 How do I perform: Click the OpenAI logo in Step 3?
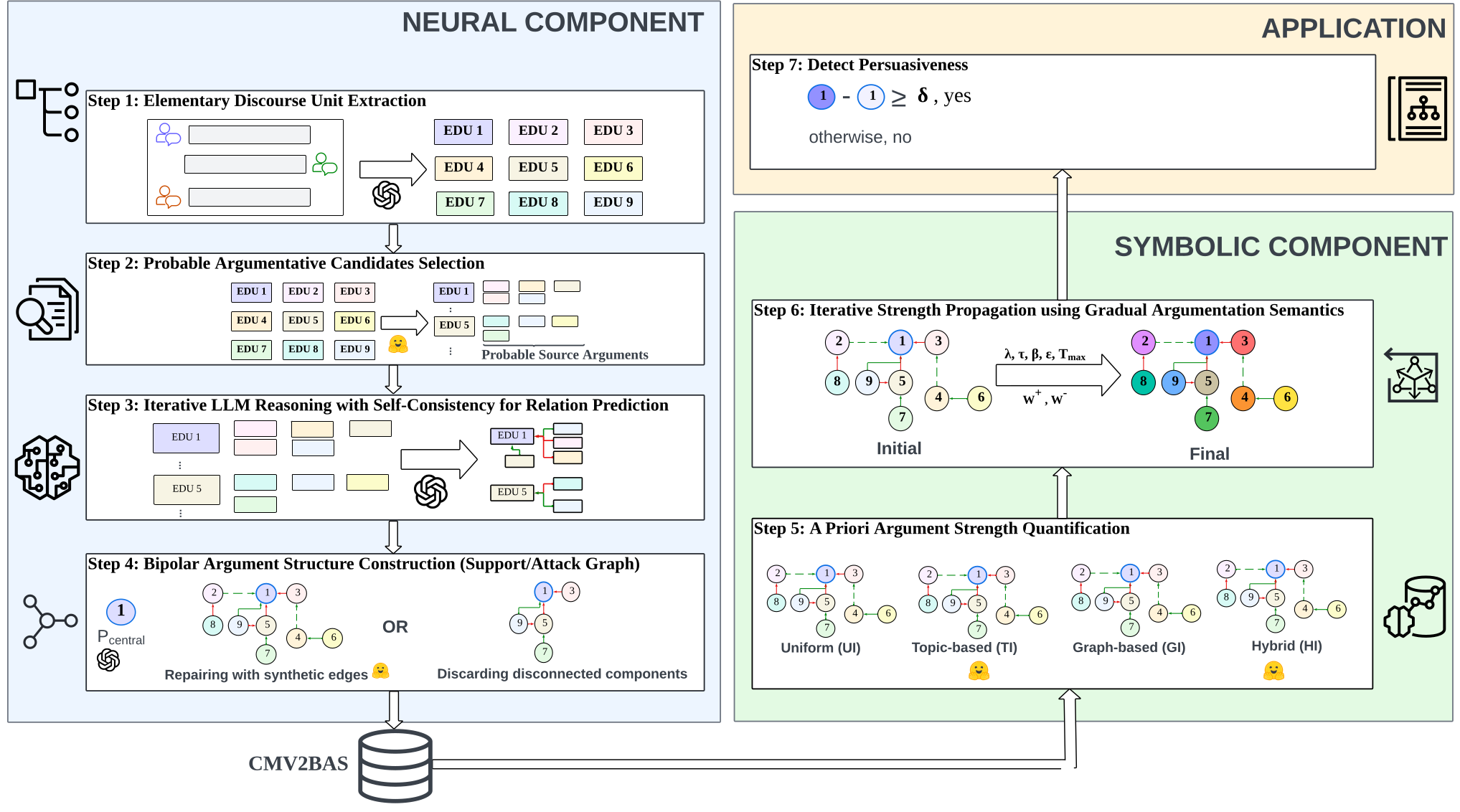[x=430, y=491]
